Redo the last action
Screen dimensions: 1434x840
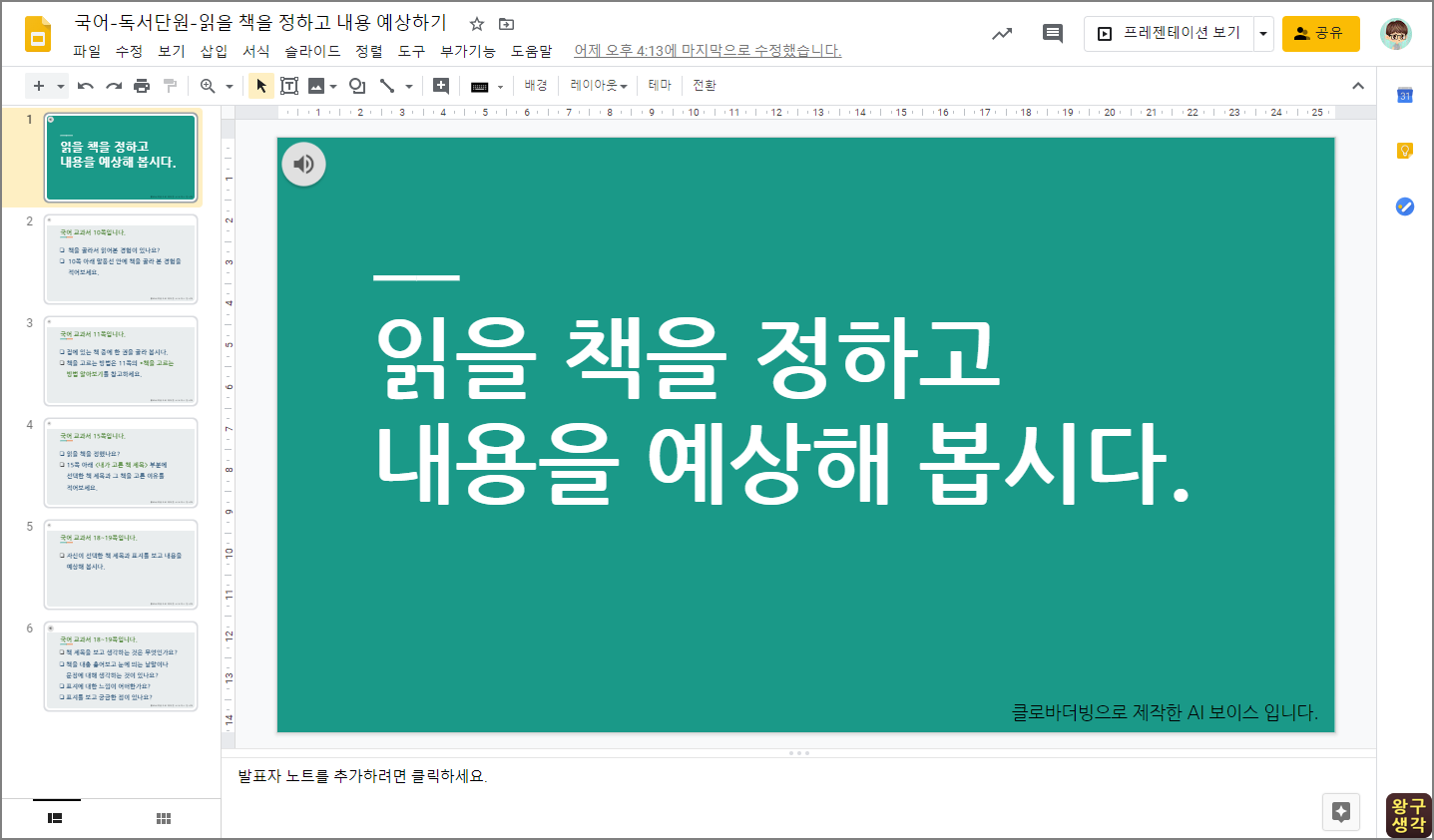(114, 86)
